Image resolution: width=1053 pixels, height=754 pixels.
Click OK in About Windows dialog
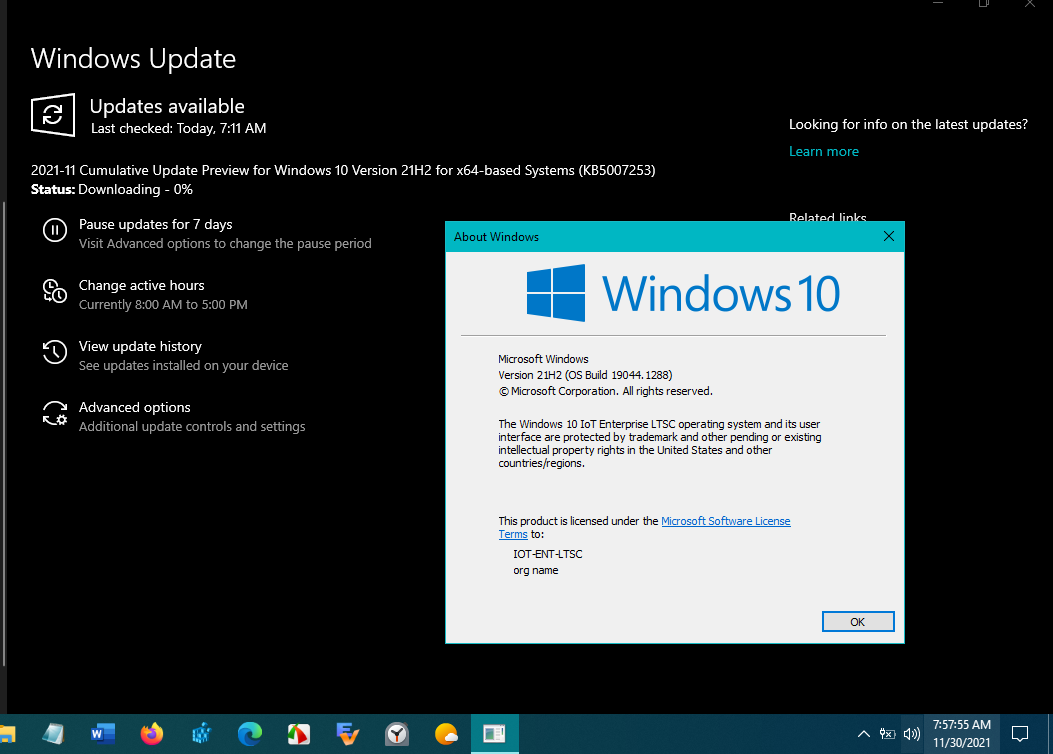coord(858,622)
